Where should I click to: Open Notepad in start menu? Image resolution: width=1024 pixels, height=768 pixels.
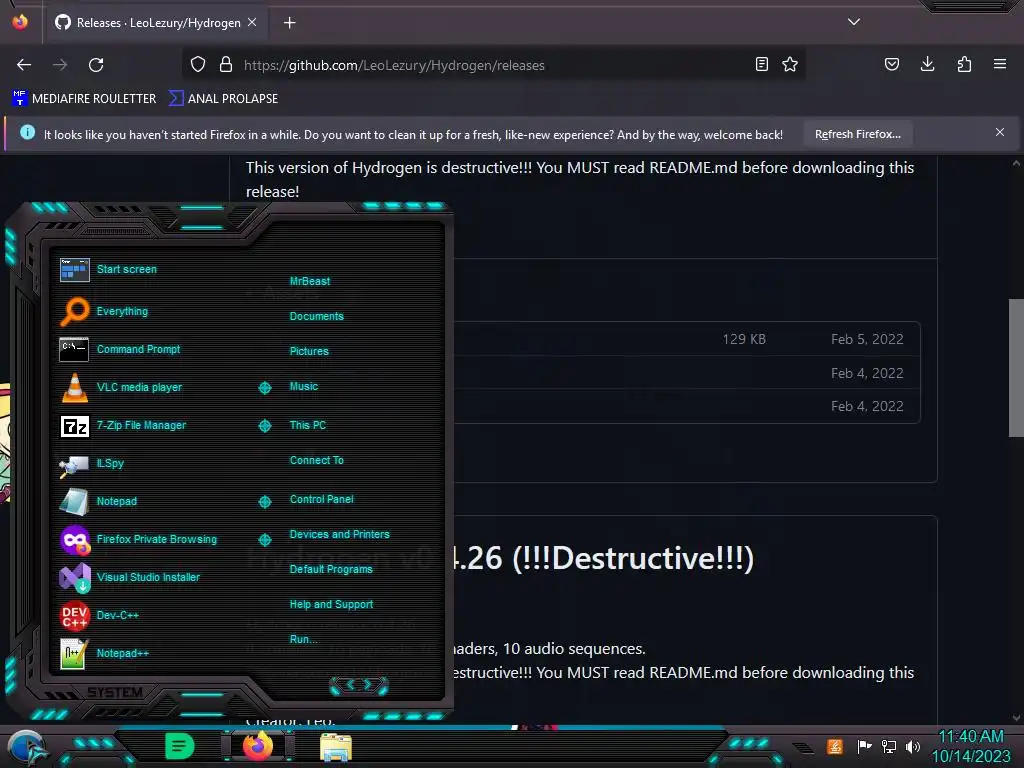pyautogui.click(x=99, y=502)
